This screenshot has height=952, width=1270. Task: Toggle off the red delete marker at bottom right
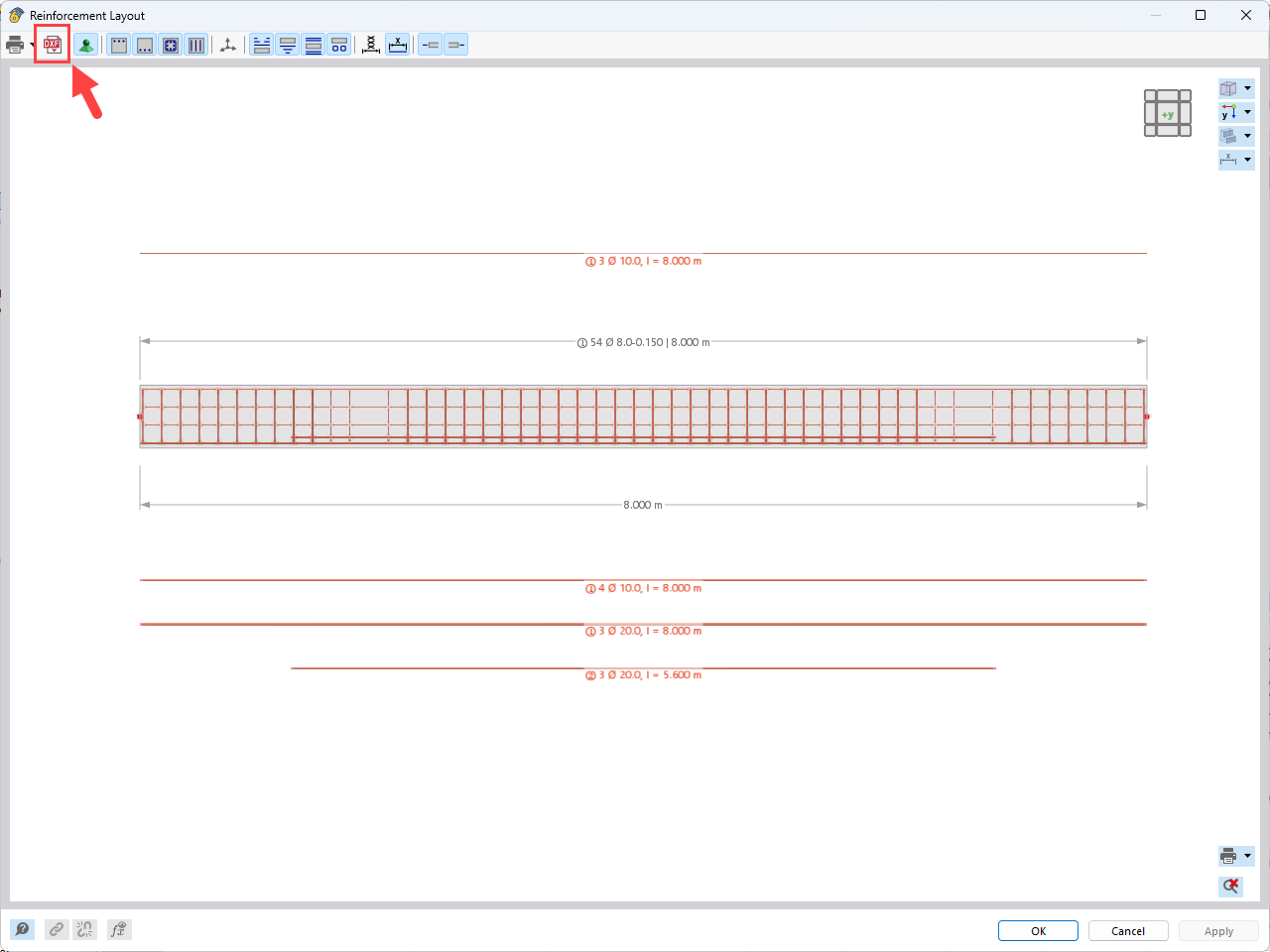click(x=1230, y=887)
